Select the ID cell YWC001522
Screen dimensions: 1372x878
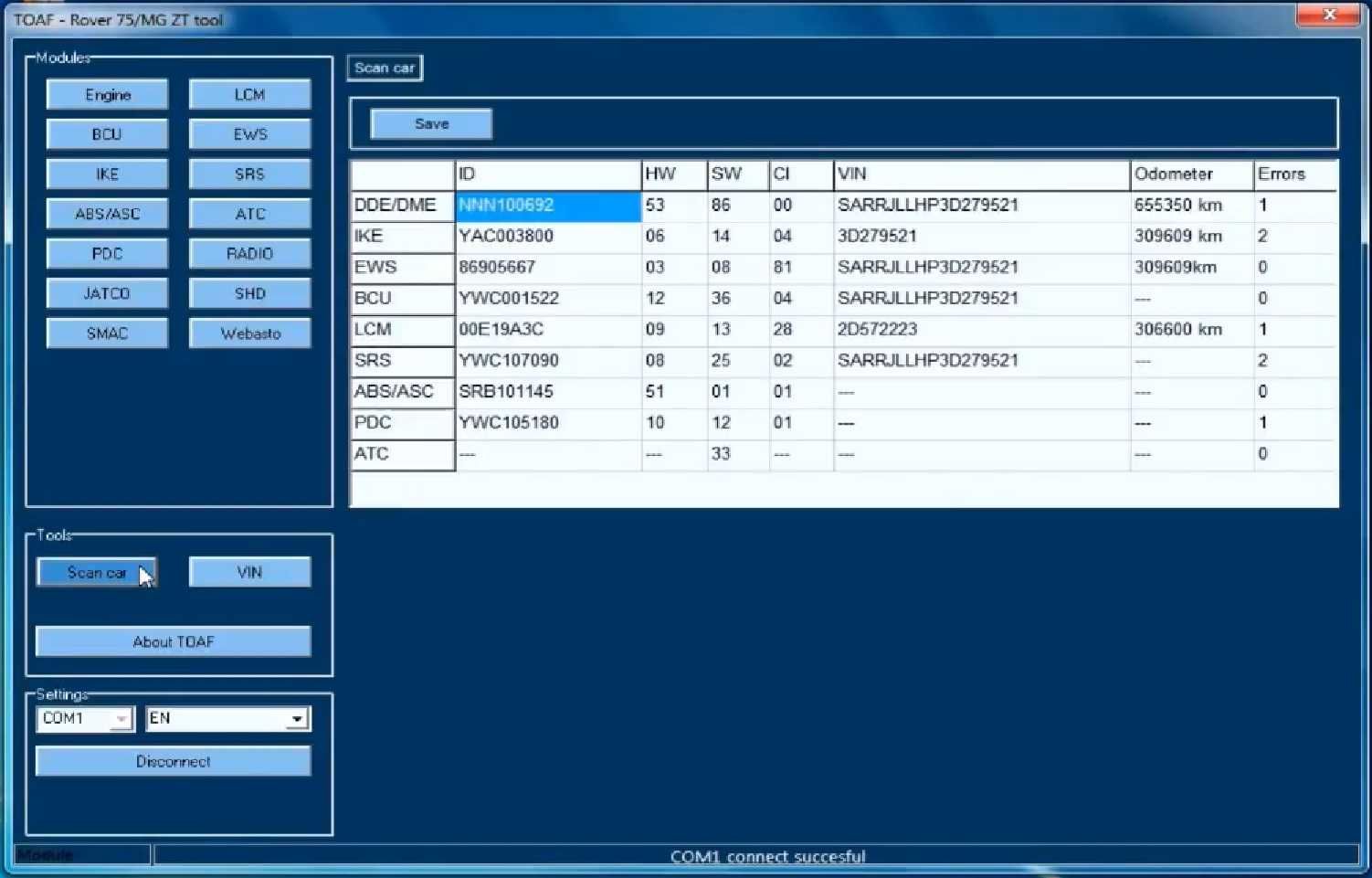pos(548,299)
